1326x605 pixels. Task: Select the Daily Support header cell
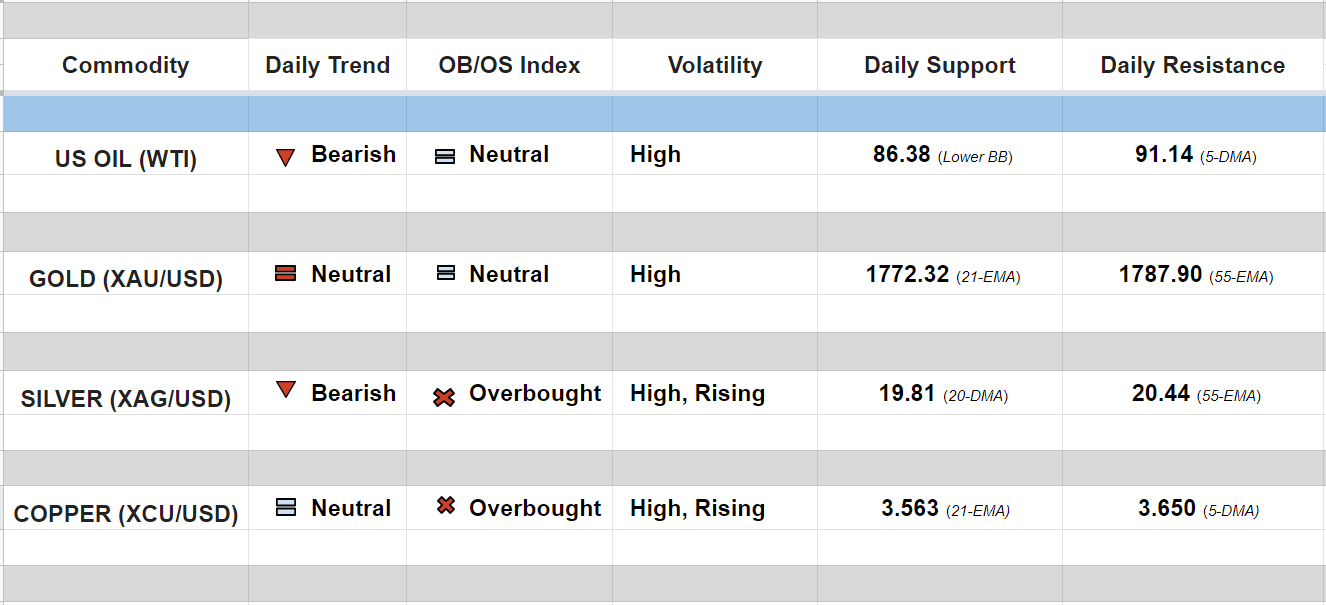coord(939,66)
